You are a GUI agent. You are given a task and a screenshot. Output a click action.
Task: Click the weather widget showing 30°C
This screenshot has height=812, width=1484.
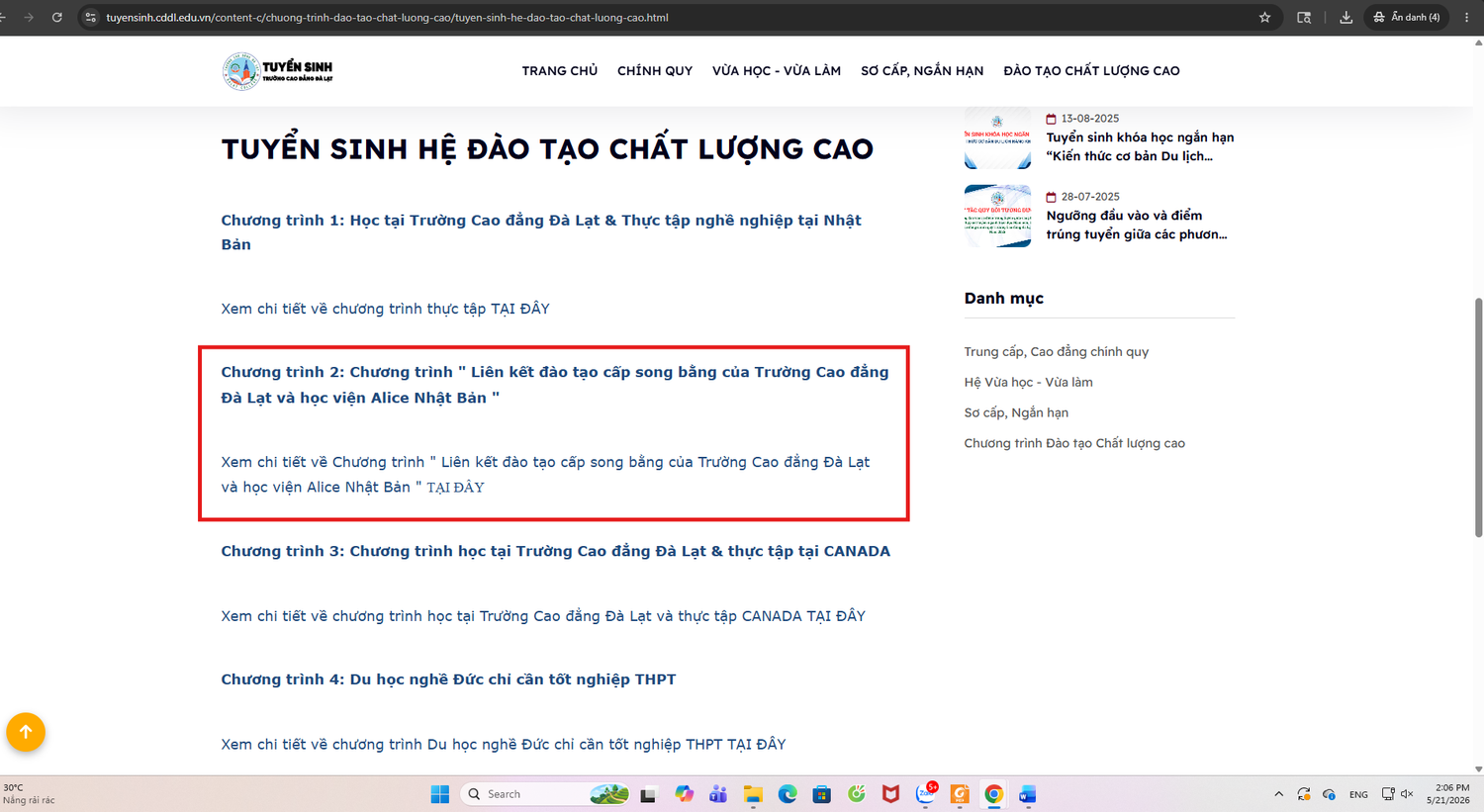[x=29, y=794]
